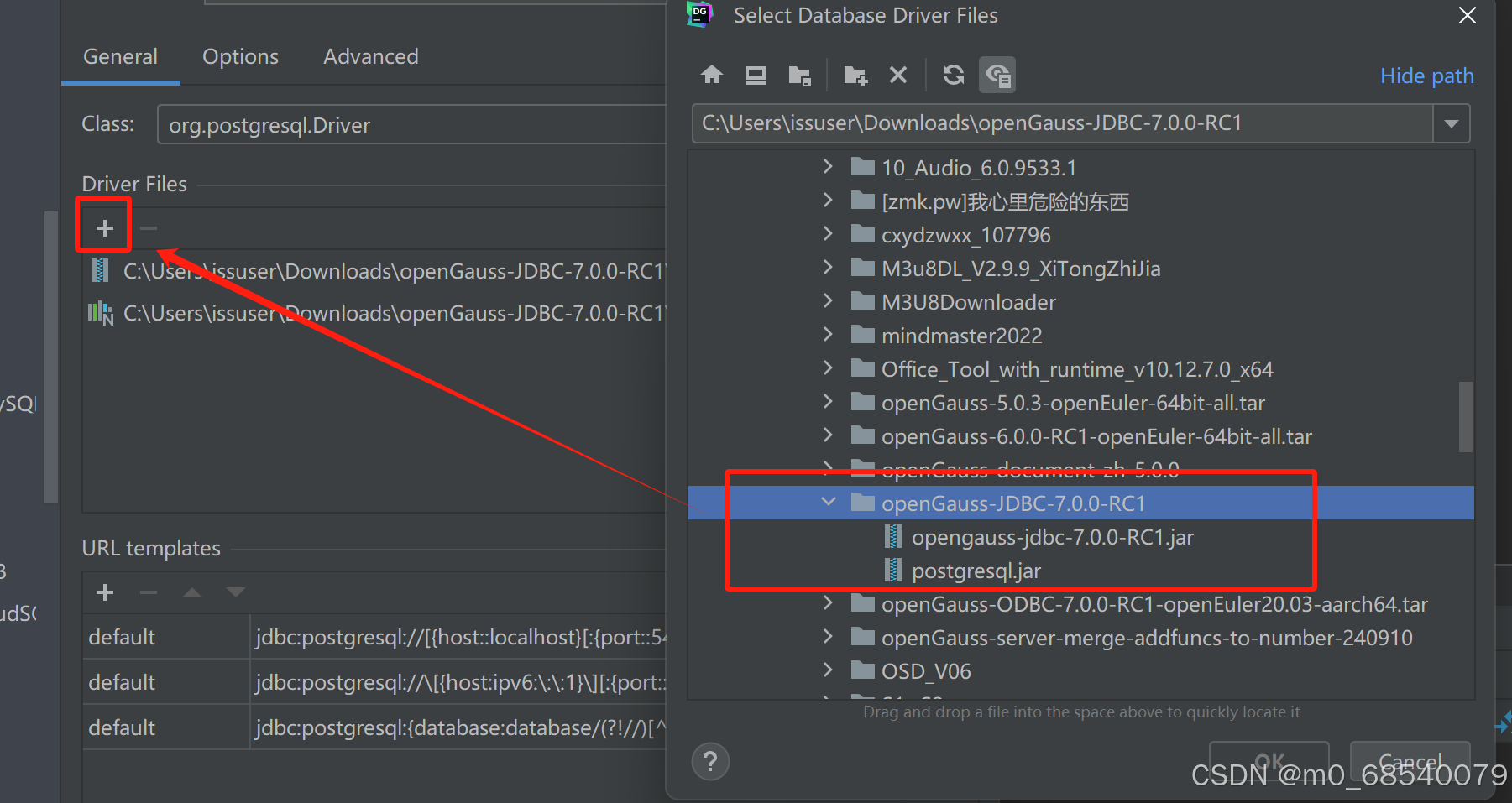The width and height of the screenshot is (1512, 803).
Task: Switch to the Options tab
Action: [x=240, y=56]
